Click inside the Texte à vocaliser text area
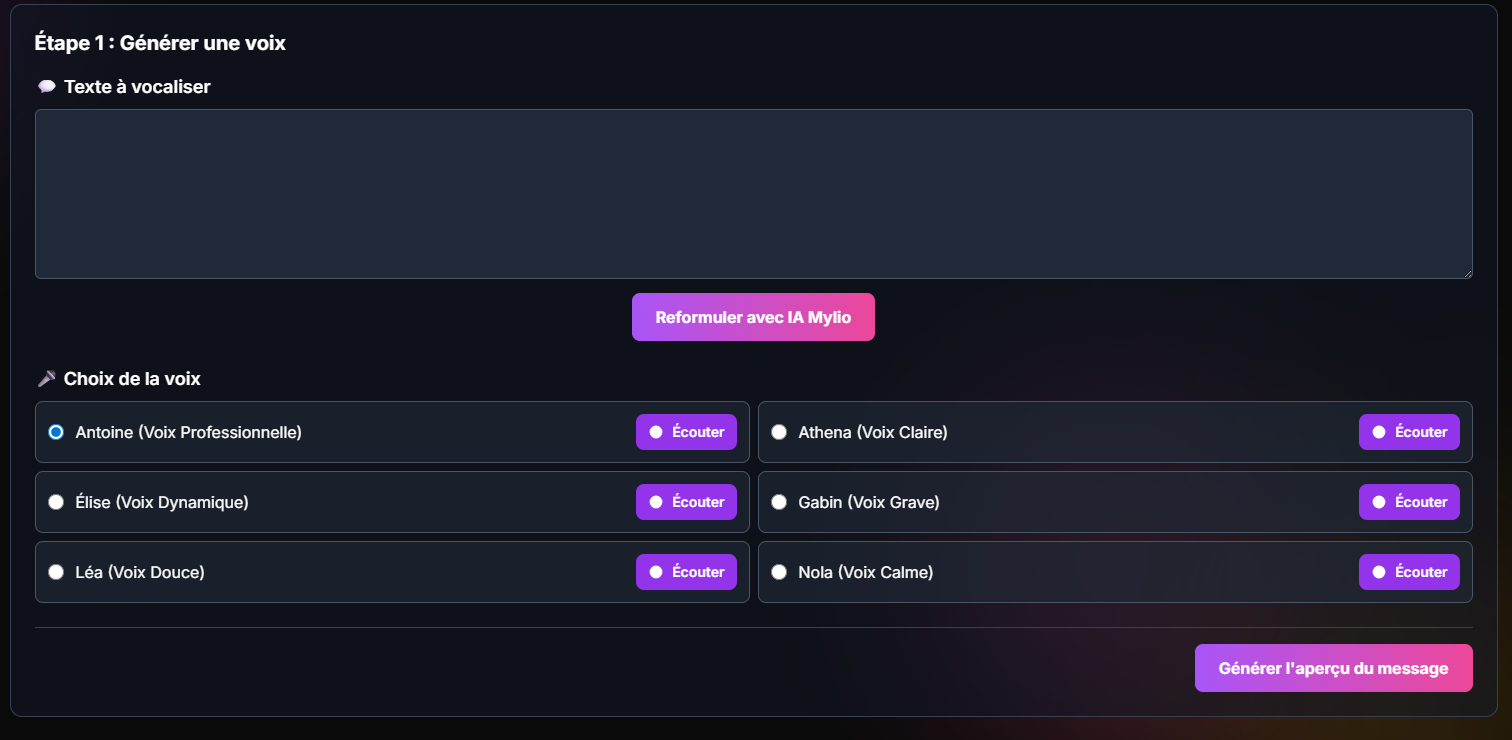This screenshot has width=1512, height=740. click(753, 194)
